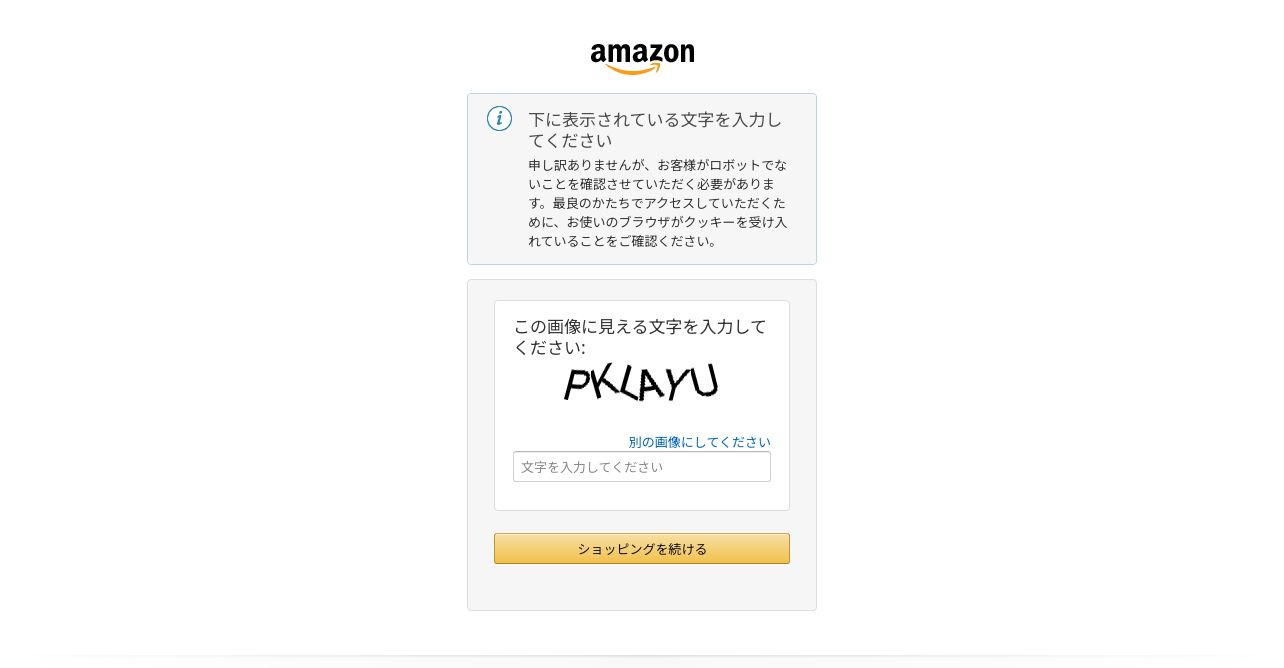
Task: Click the letter A in the captcha
Action: point(652,383)
